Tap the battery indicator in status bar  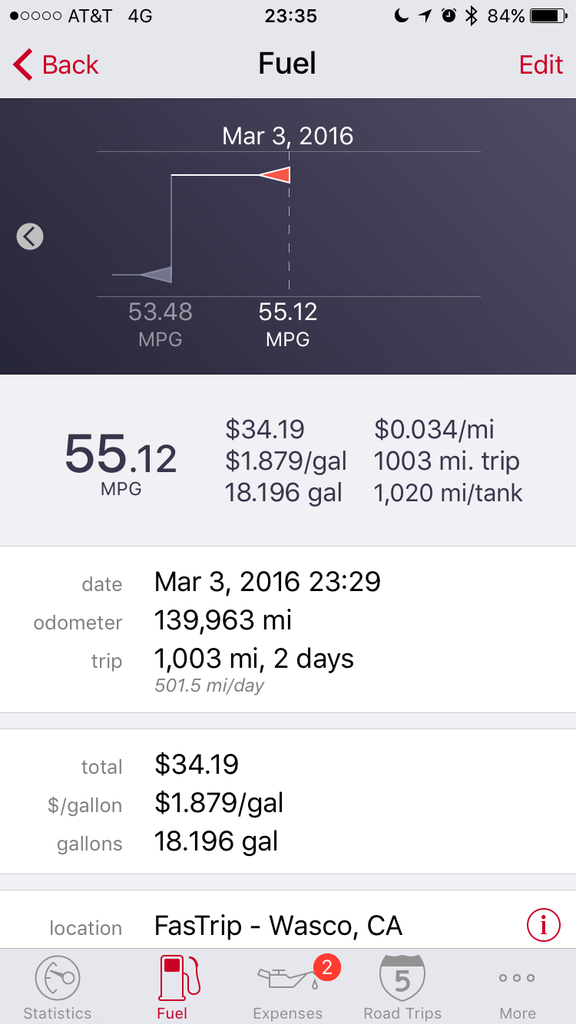point(547,16)
